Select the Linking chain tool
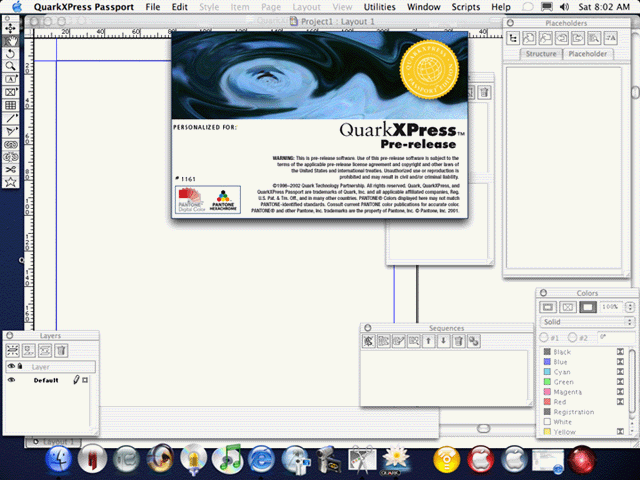This screenshot has width=640, height=480. 10,144
